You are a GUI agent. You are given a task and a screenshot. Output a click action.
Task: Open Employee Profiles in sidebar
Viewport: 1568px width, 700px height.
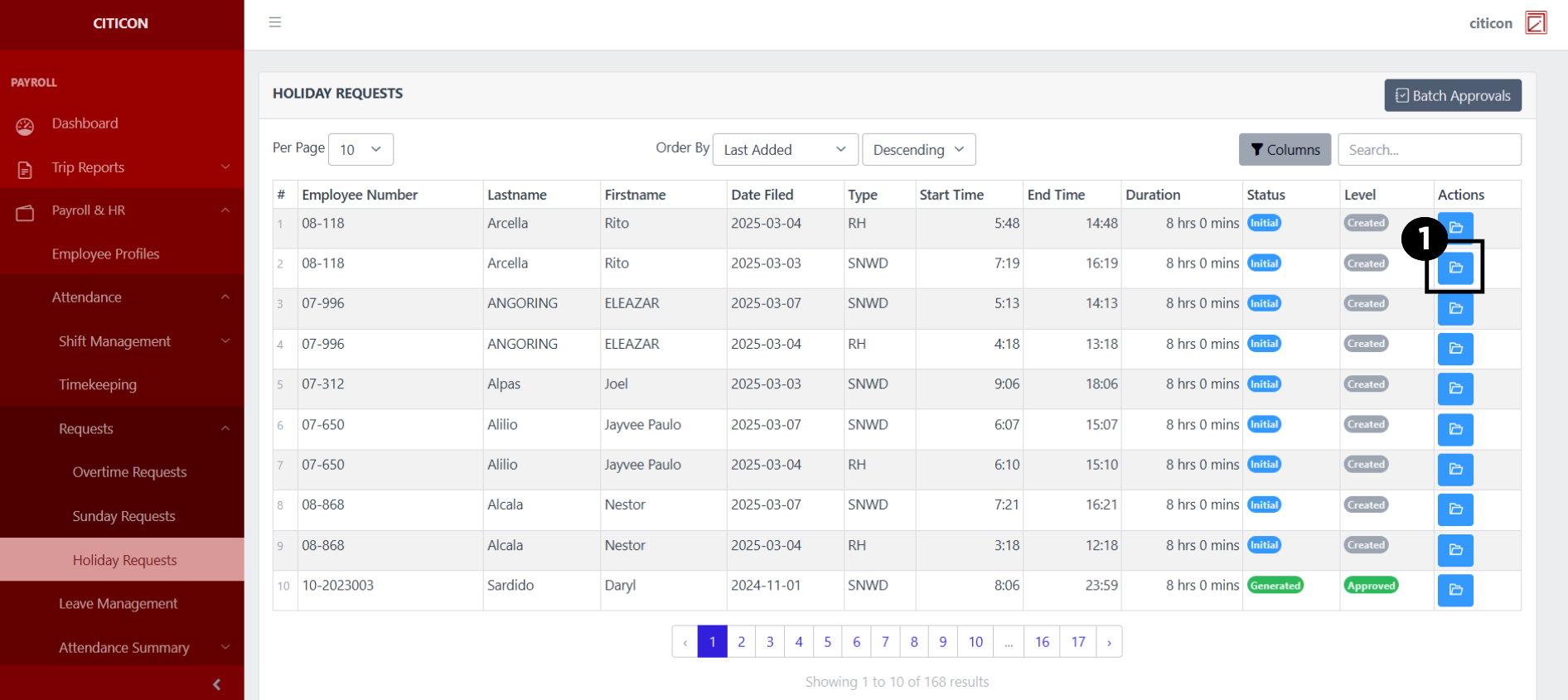105,254
